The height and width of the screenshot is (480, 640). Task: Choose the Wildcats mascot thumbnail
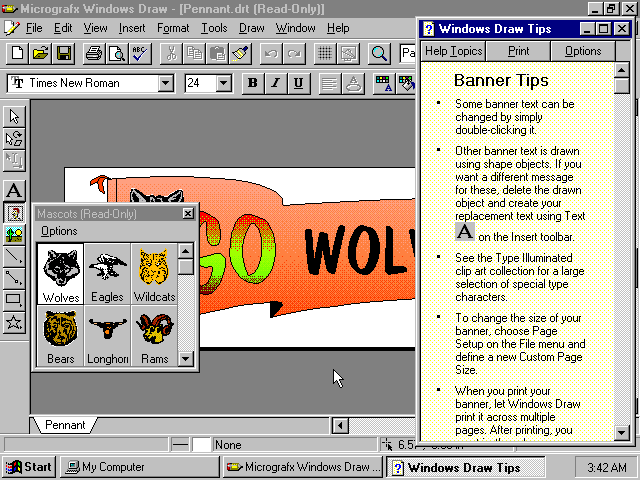154,274
